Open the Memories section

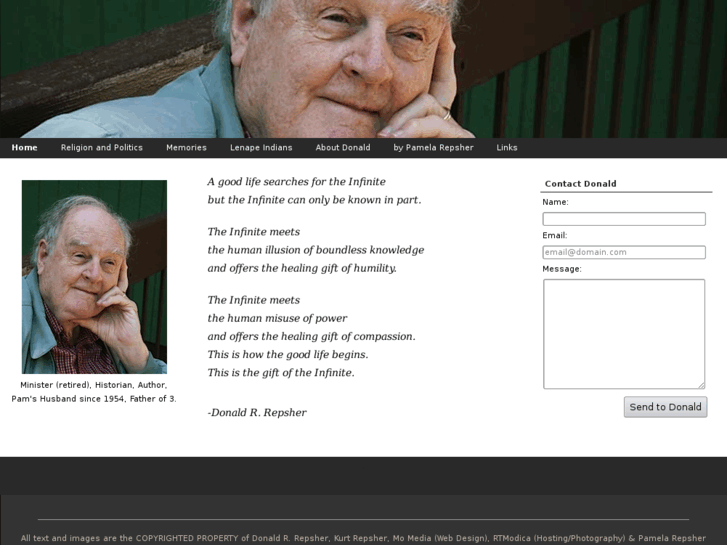186,148
